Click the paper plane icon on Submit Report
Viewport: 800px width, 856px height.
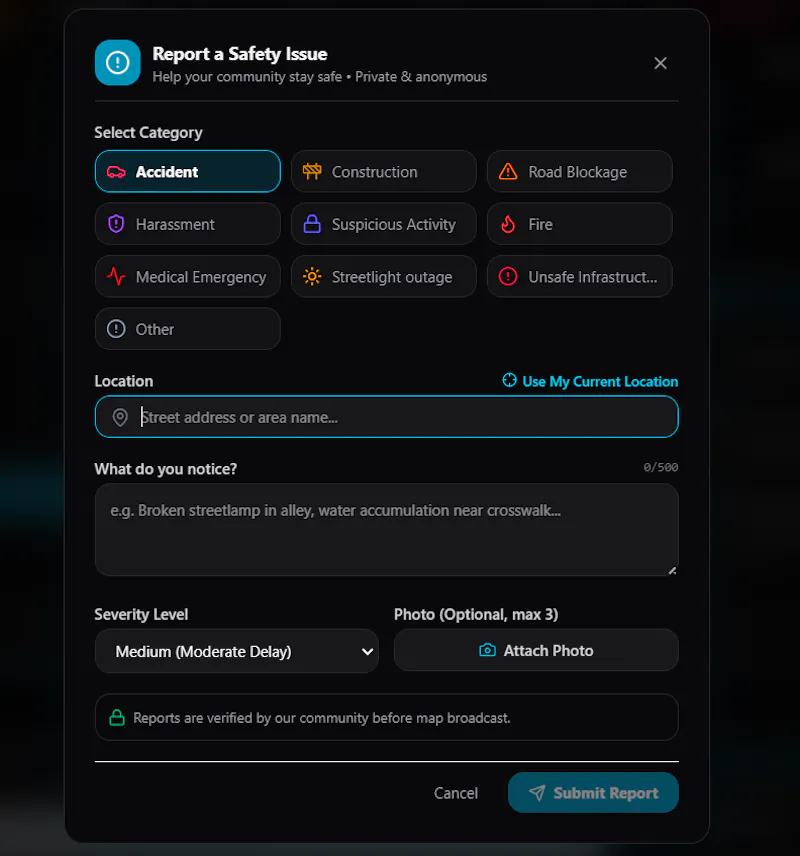pyautogui.click(x=537, y=793)
